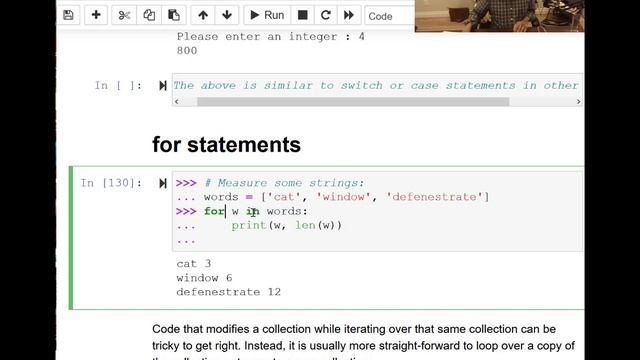Click right arrow of horizontal scrollbar
The height and width of the screenshot is (360, 640).
(x=578, y=101)
